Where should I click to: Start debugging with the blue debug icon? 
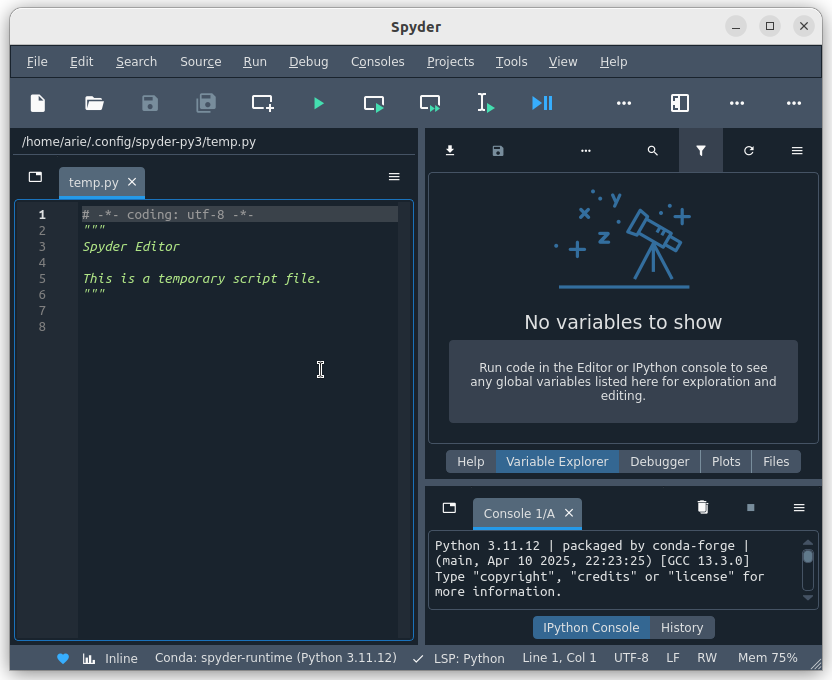pyautogui.click(x=542, y=103)
